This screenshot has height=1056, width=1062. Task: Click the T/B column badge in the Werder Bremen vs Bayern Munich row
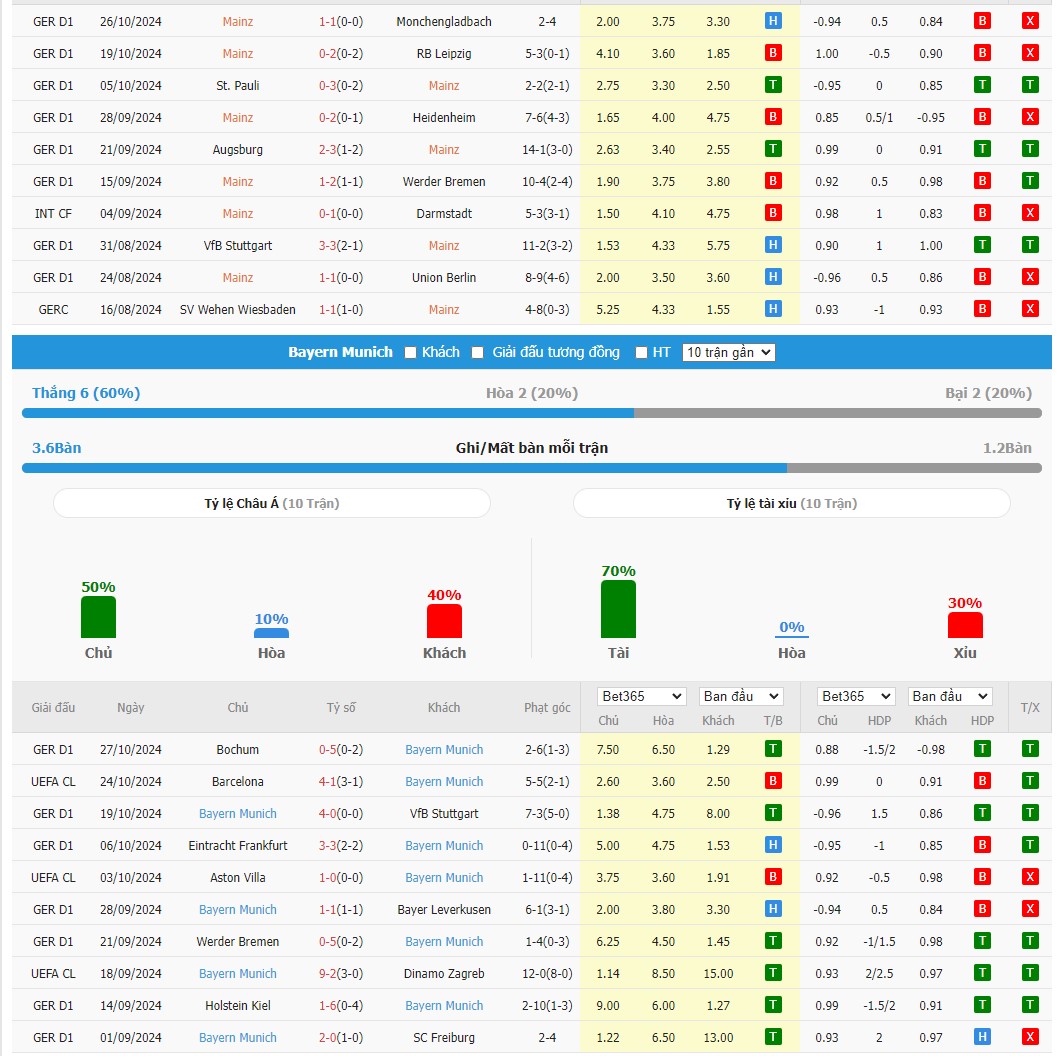773,941
